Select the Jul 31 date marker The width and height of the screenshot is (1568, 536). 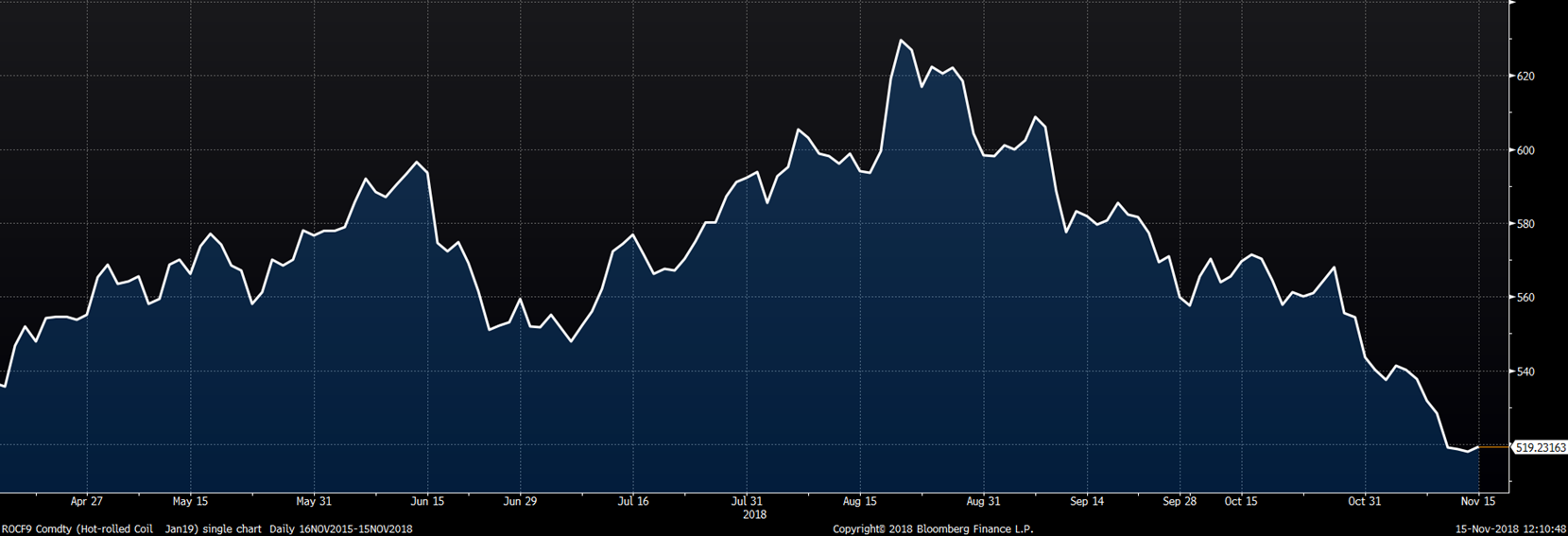(x=747, y=502)
